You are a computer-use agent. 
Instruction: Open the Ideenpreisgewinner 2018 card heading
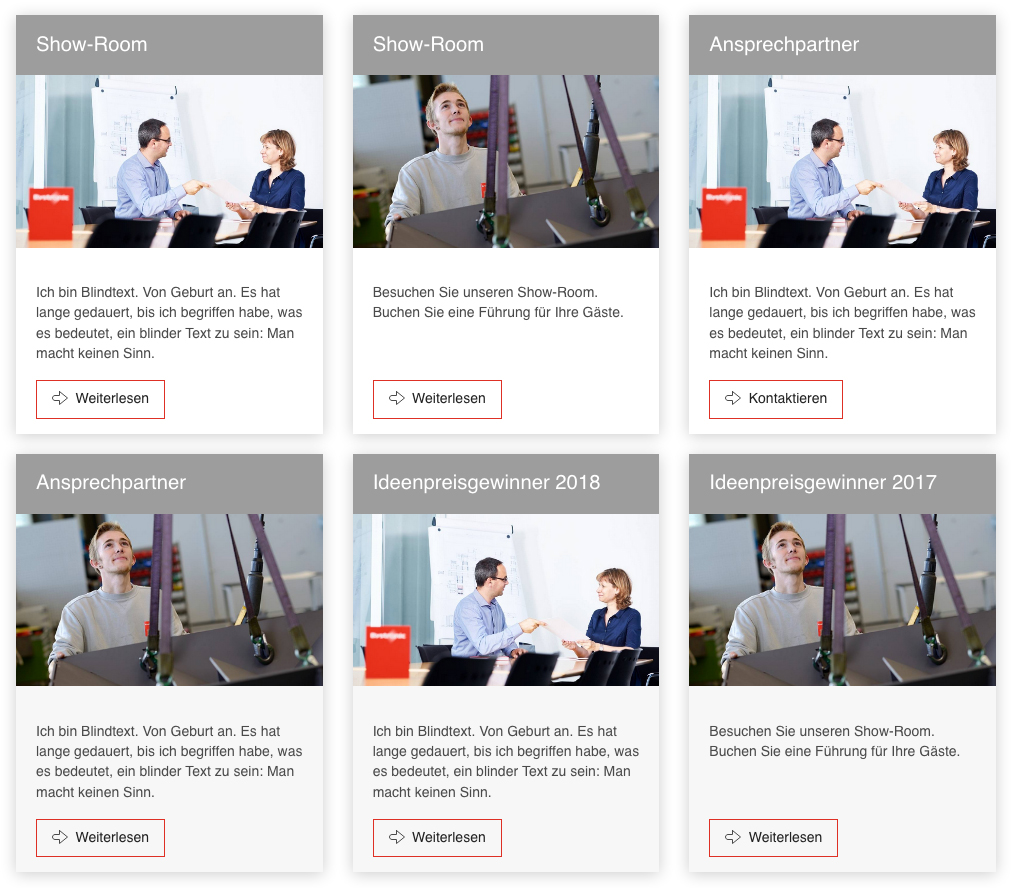point(486,483)
